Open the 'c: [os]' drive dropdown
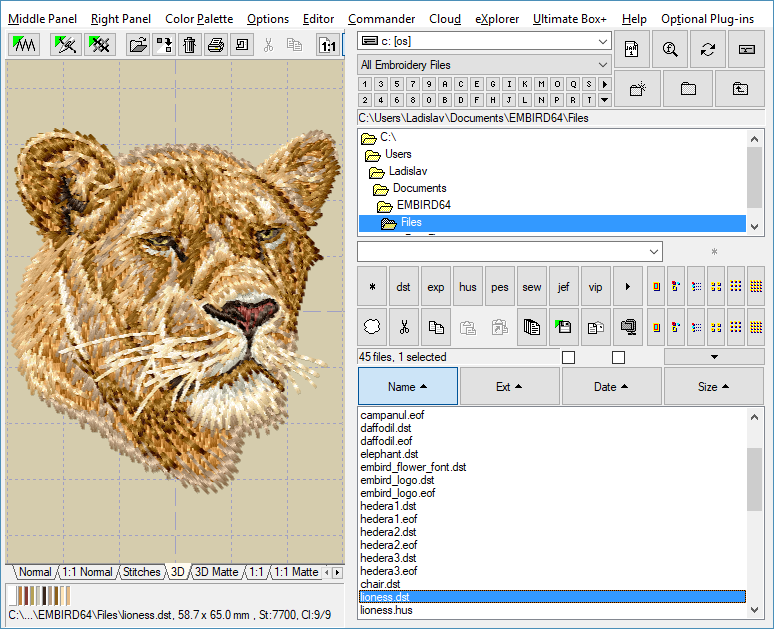This screenshot has height=629, width=774. point(602,41)
